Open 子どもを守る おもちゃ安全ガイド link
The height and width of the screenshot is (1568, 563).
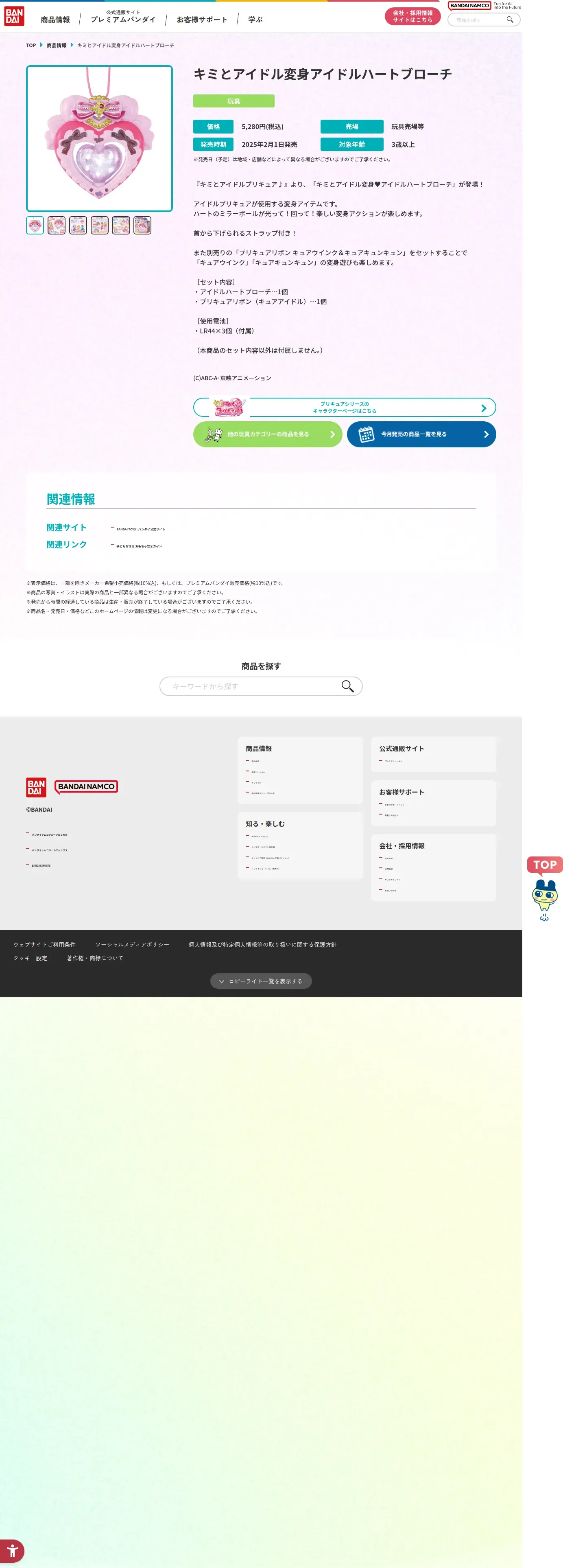pos(139,546)
